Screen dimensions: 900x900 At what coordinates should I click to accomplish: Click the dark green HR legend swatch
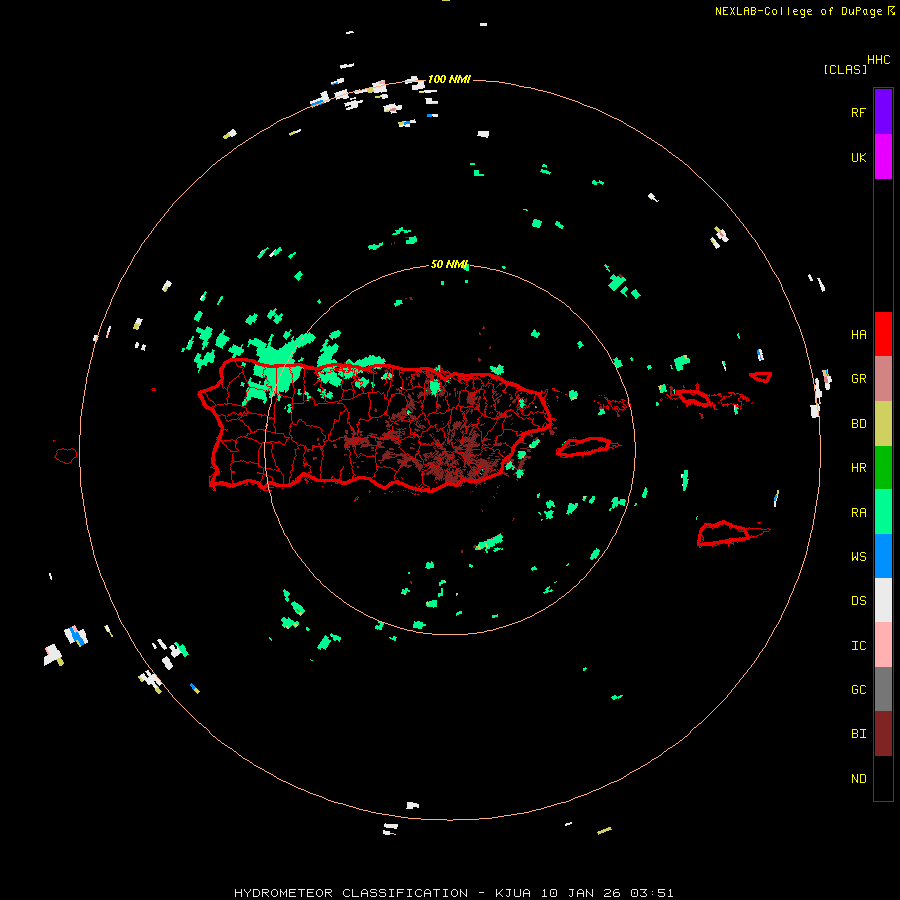click(x=883, y=468)
